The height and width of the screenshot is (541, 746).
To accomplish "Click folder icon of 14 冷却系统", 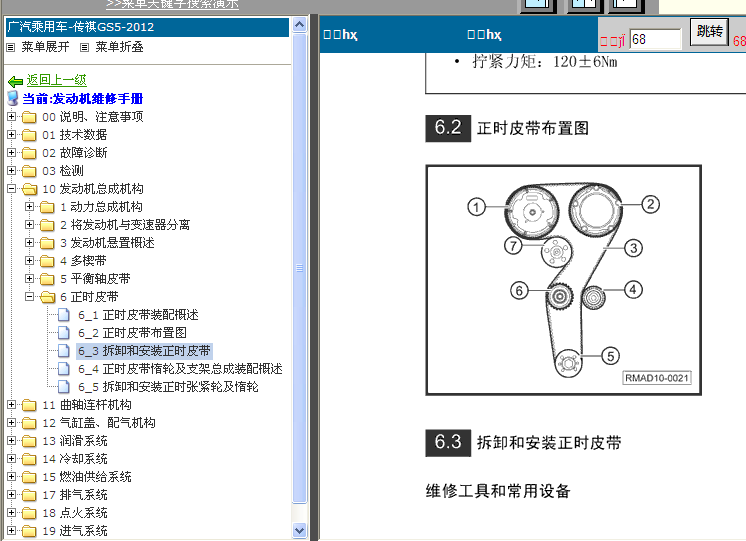I will (x=29, y=459).
